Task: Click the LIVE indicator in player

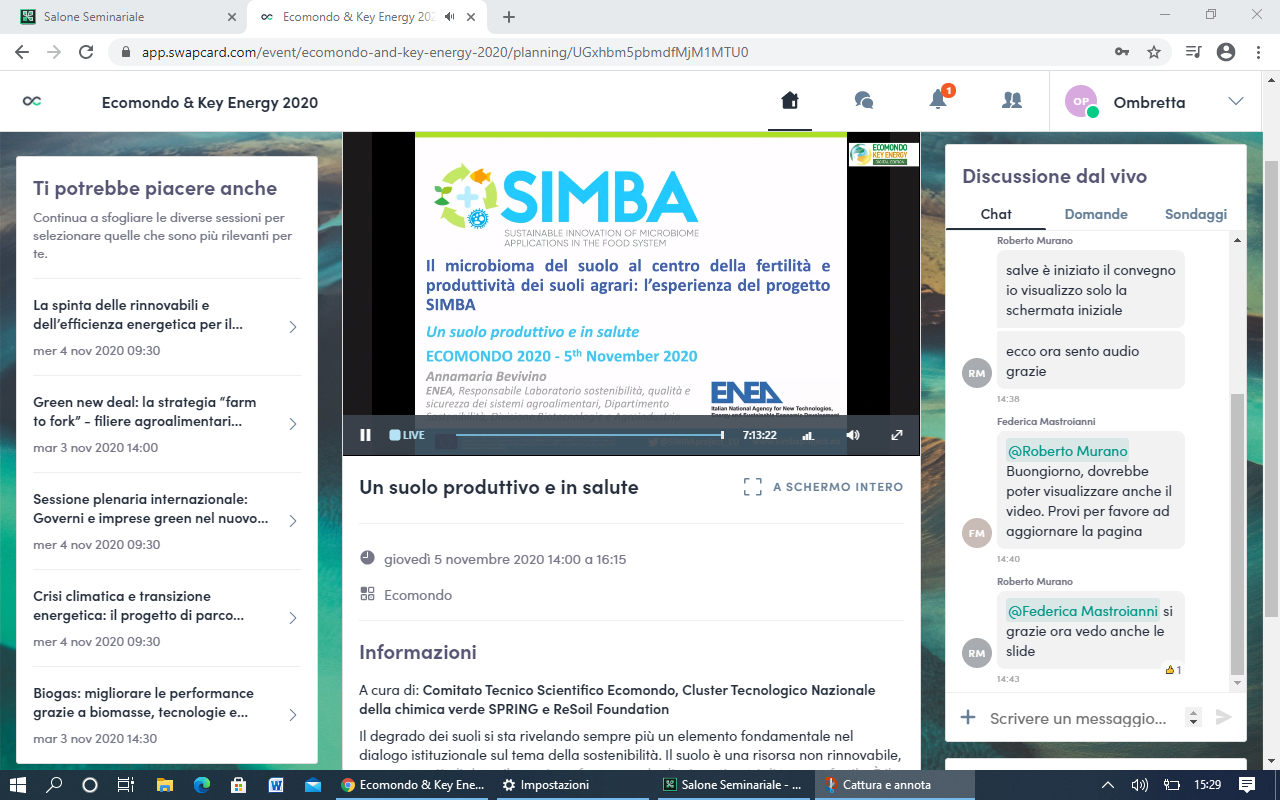Action: tap(407, 435)
